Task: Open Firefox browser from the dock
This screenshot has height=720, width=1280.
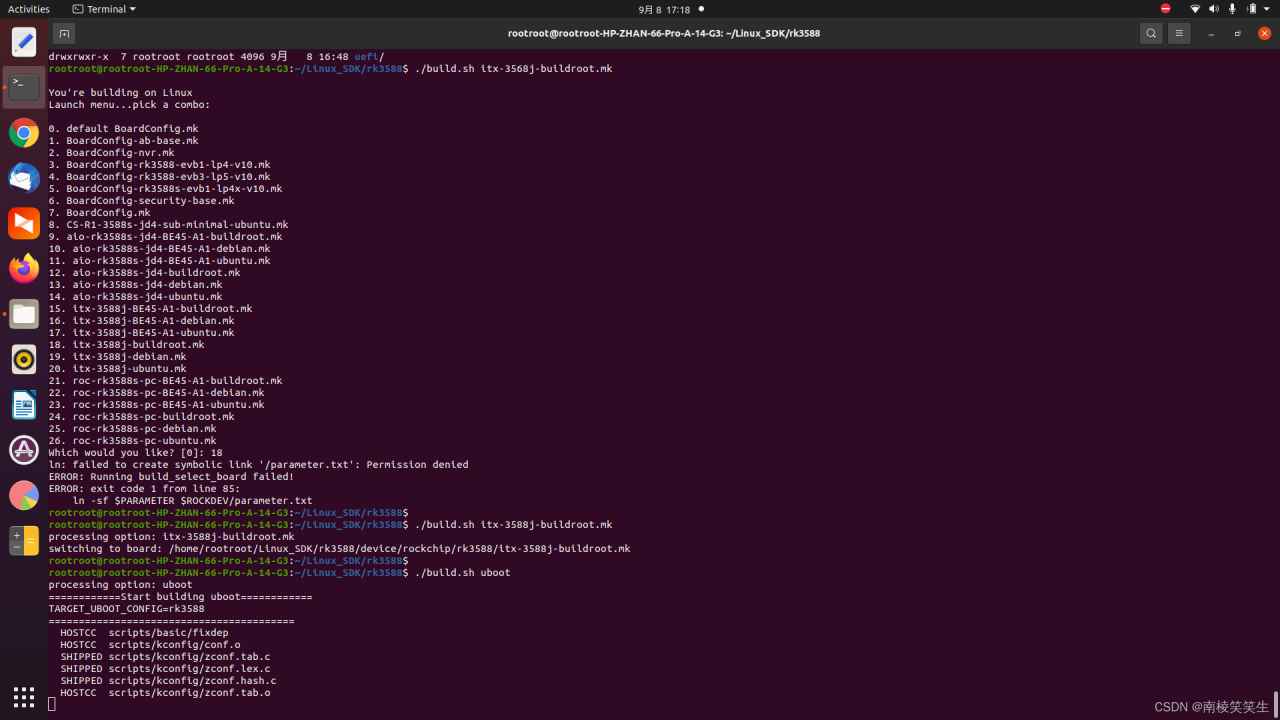Action: (24, 268)
